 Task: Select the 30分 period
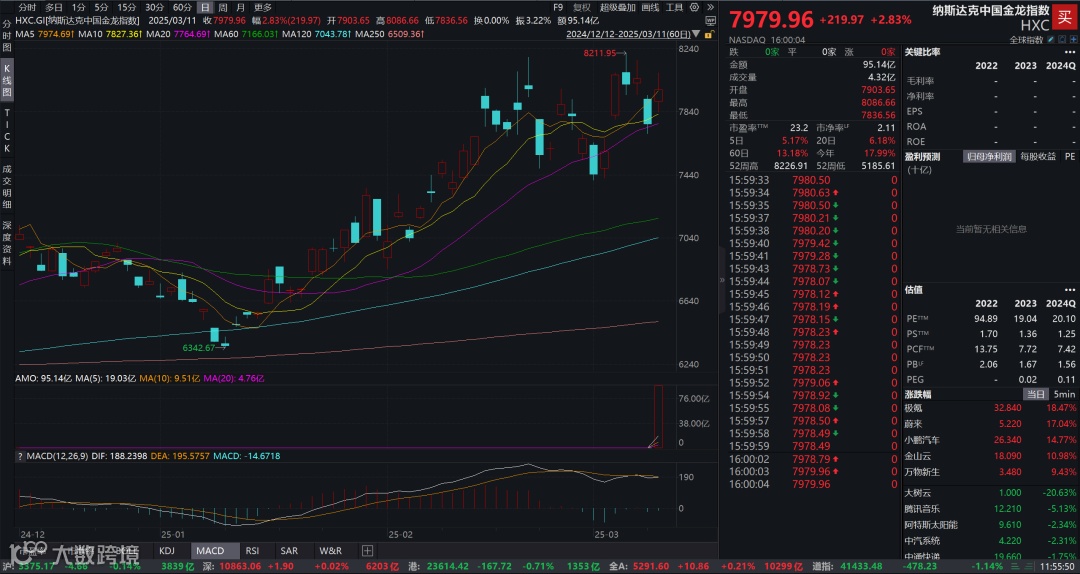(x=154, y=7)
